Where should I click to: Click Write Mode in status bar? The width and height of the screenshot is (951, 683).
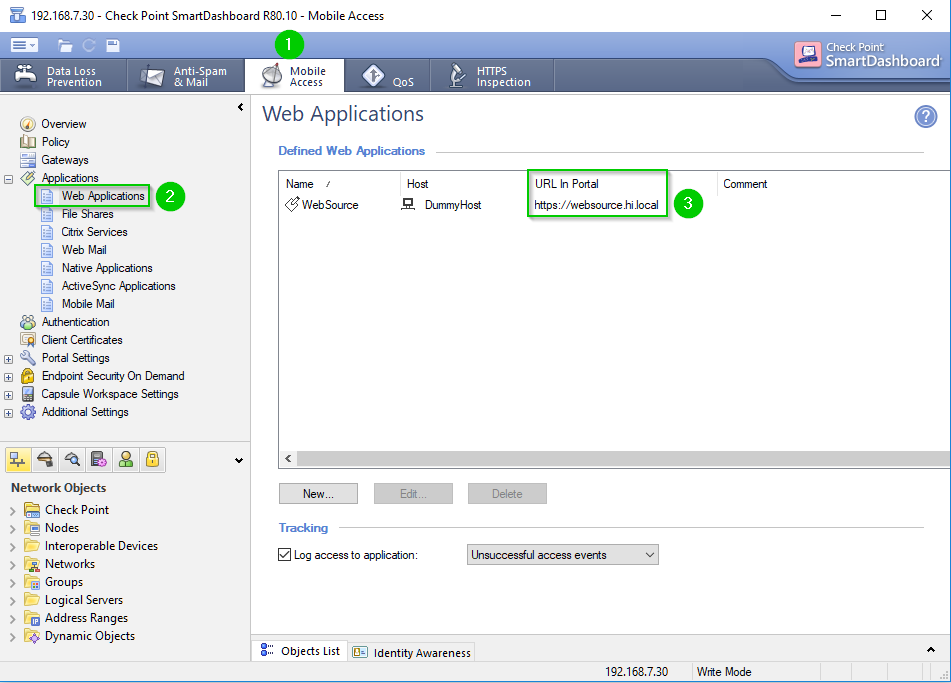click(724, 671)
